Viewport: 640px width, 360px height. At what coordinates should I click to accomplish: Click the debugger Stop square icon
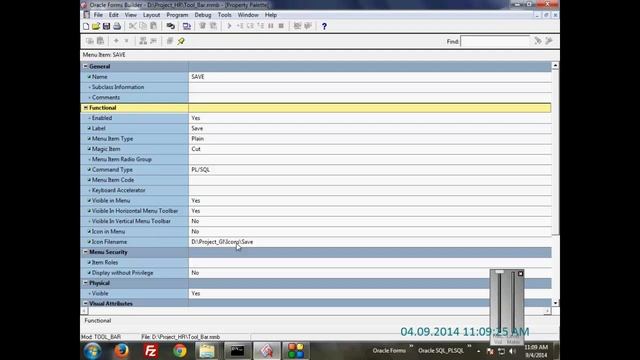281,26
